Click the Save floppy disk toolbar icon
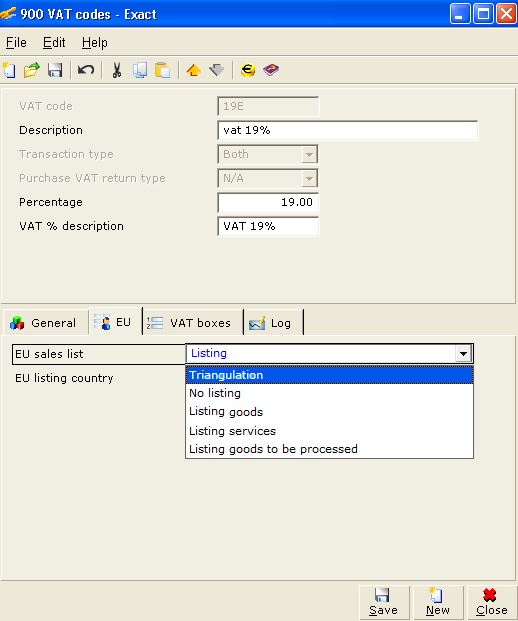This screenshot has width=518, height=621. (55, 70)
